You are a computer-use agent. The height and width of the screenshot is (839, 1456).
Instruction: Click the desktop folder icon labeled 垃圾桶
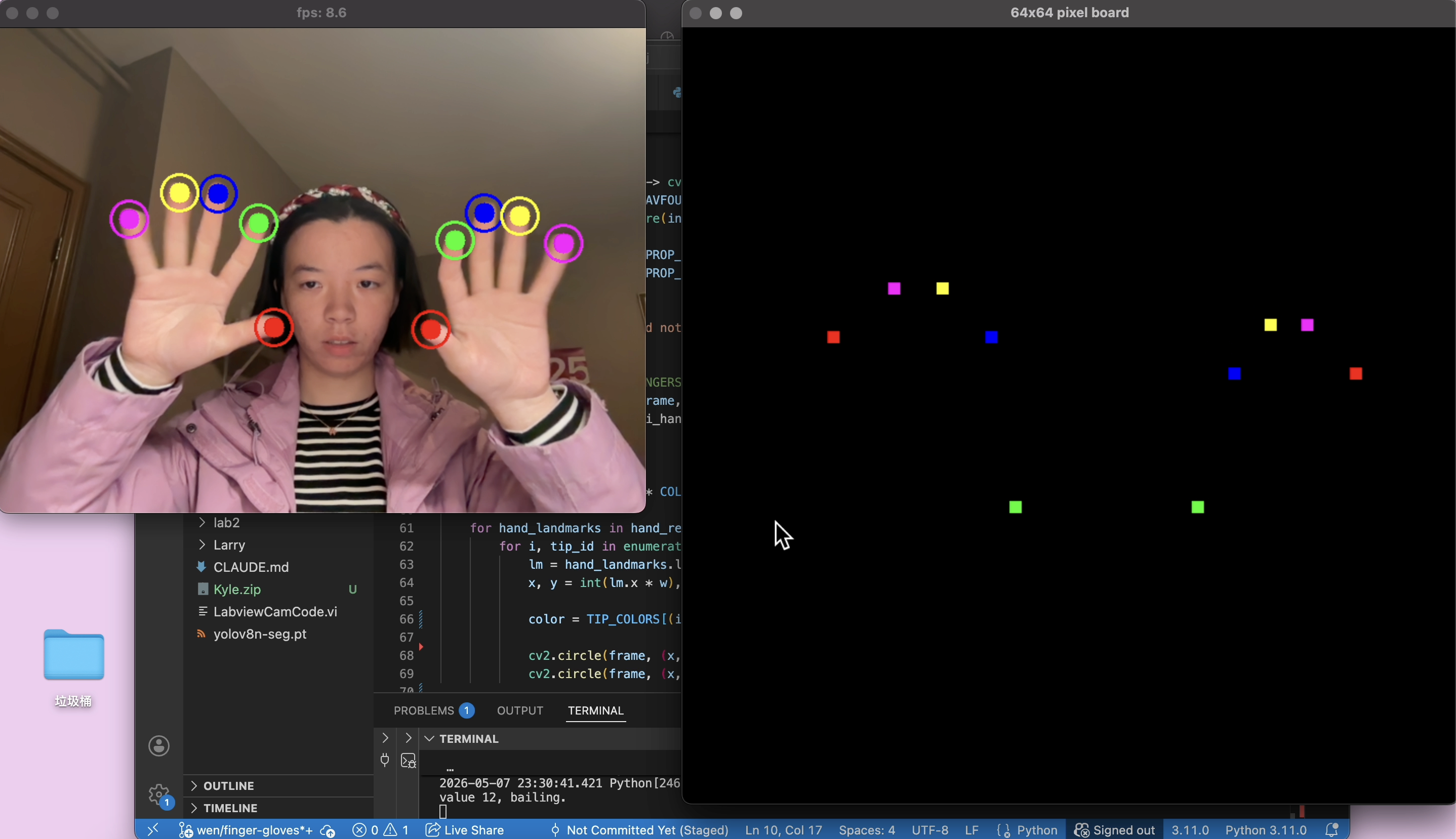[74, 655]
